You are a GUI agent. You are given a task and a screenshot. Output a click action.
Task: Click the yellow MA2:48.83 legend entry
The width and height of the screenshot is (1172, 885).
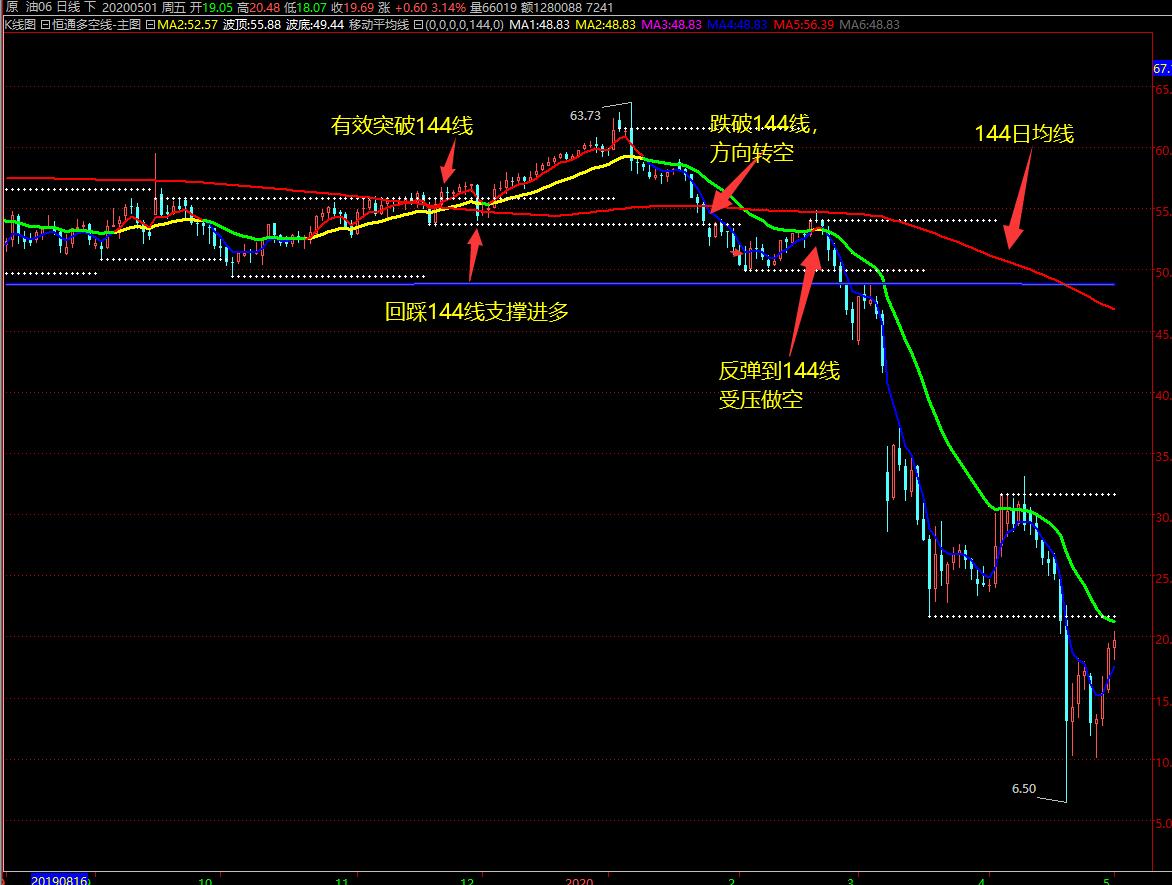click(605, 25)
